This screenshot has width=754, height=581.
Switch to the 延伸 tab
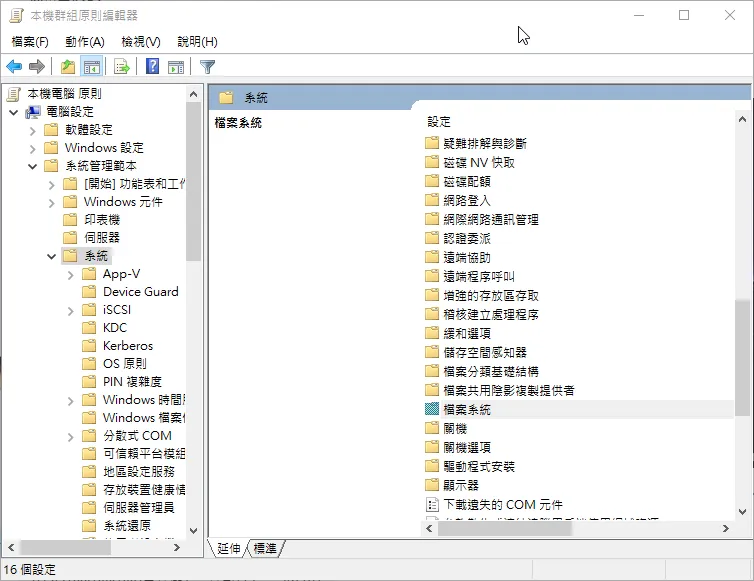(x=229, y=548)
